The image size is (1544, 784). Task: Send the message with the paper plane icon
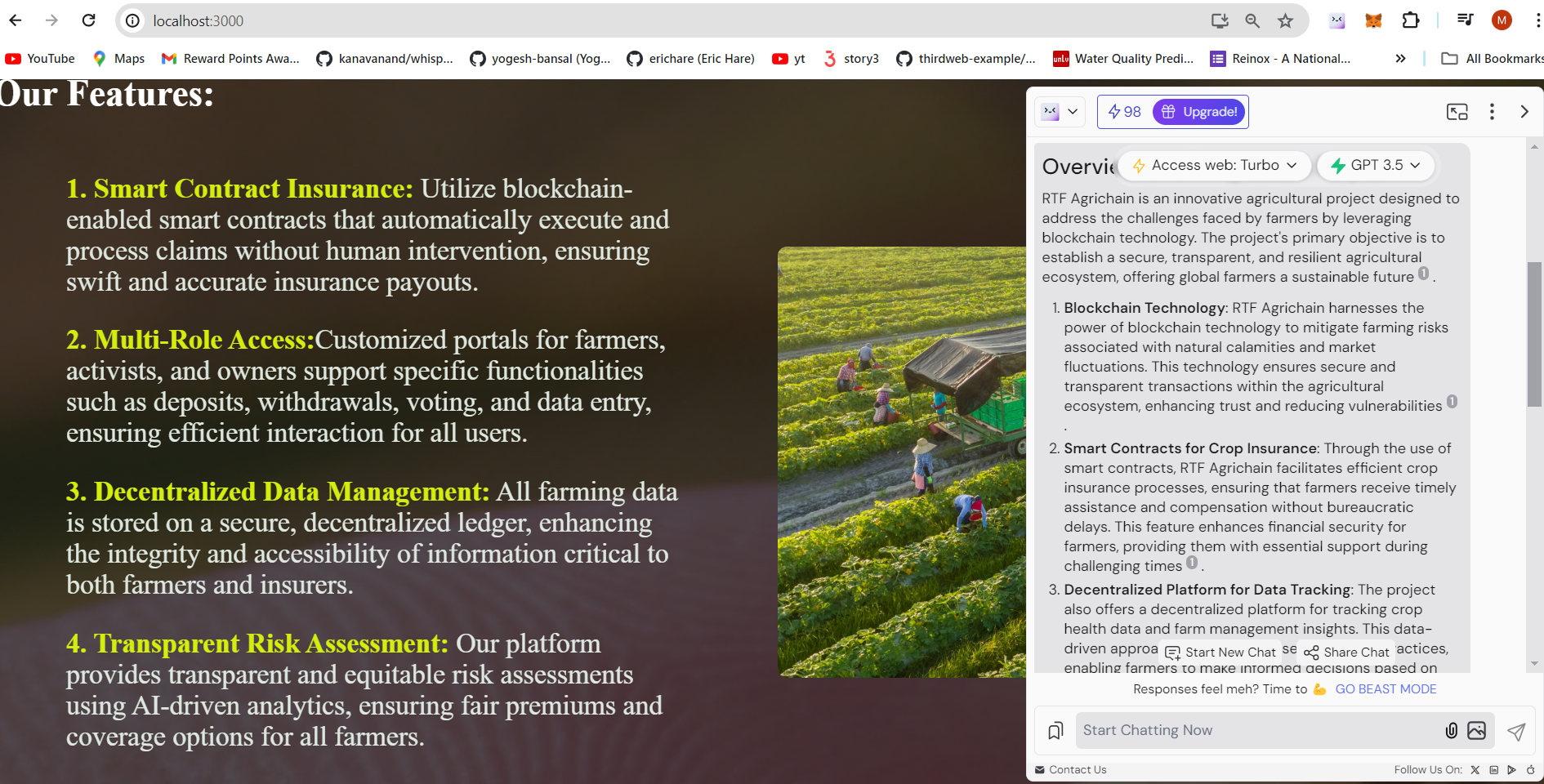coord(1517,730)
